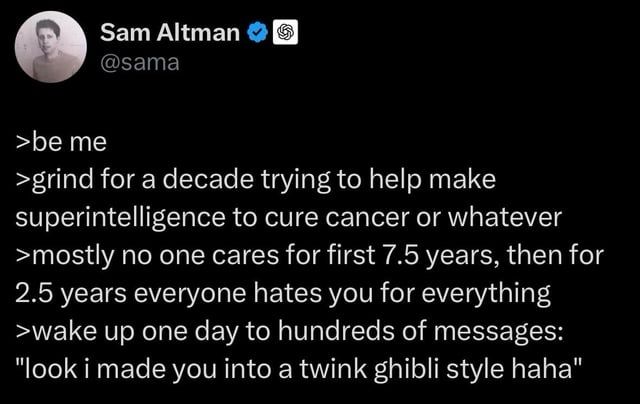The image size is (640, 404).
Task: Click the blue verified checkmark badge
Action: click(256, 33)
